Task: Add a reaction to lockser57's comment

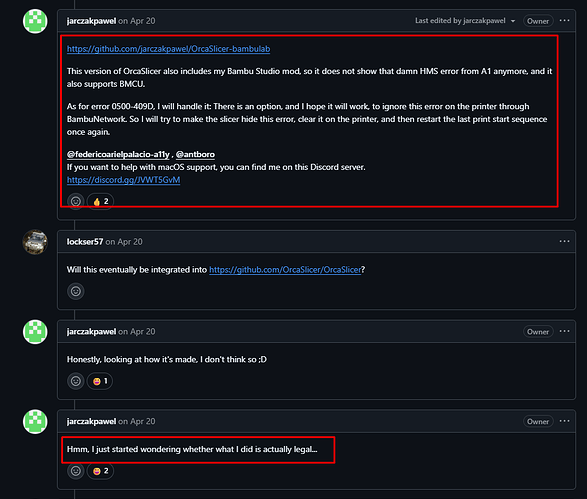Action: coord(76,291)
